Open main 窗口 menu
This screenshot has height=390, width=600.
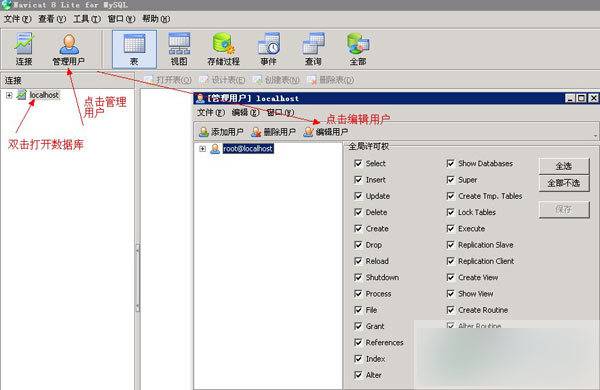(121, 19)
